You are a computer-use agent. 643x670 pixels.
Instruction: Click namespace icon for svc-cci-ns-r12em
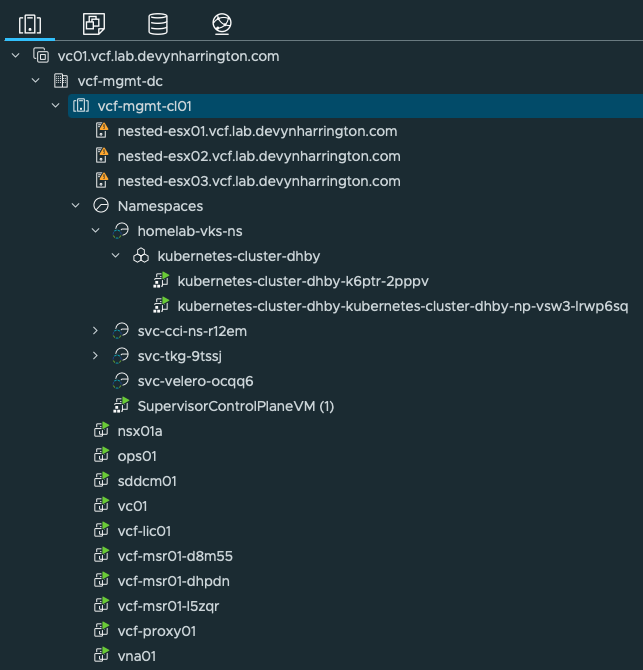[x=121, y=331]
